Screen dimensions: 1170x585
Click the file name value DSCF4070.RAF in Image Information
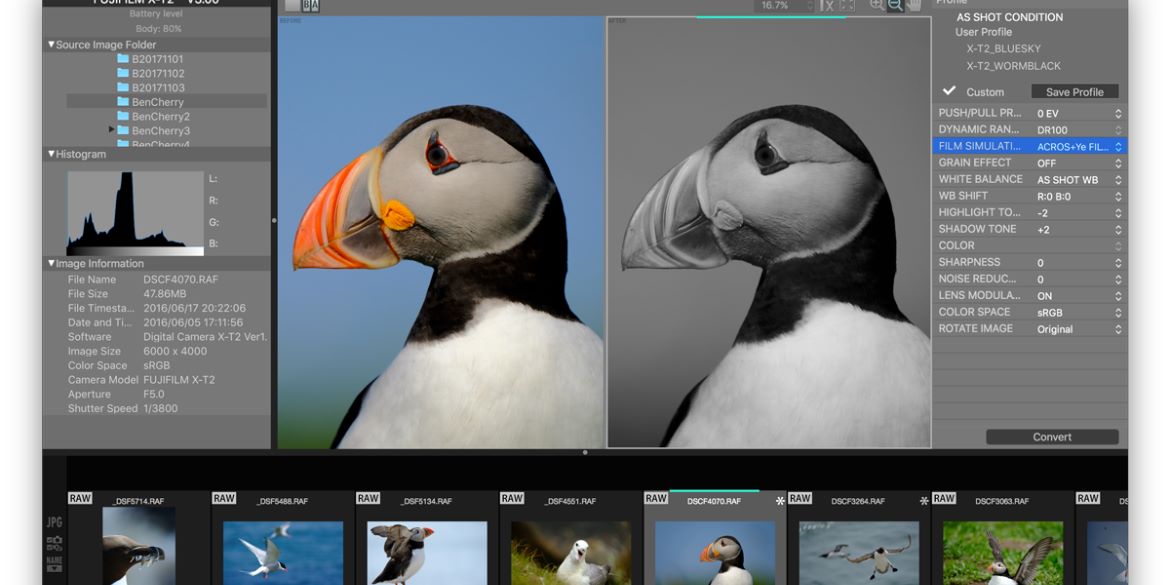181,279
